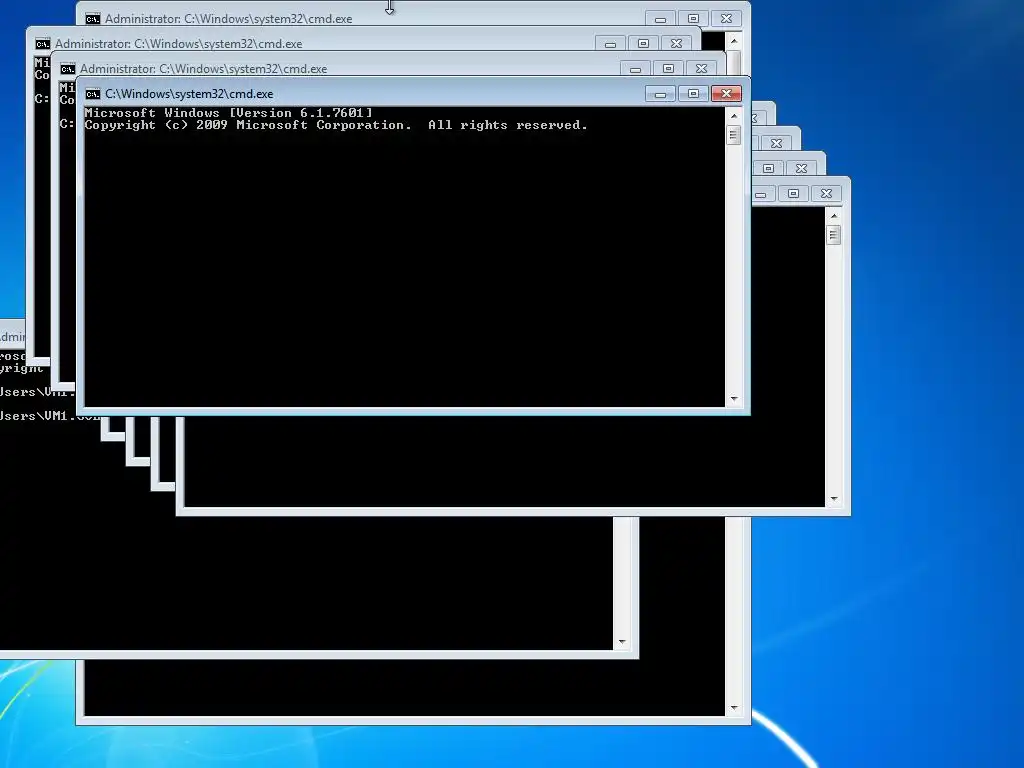The width and height of the screenshot is (1024, 768).
Task: Click title text of Administrator window just behind front window
Action: point(203,69)
